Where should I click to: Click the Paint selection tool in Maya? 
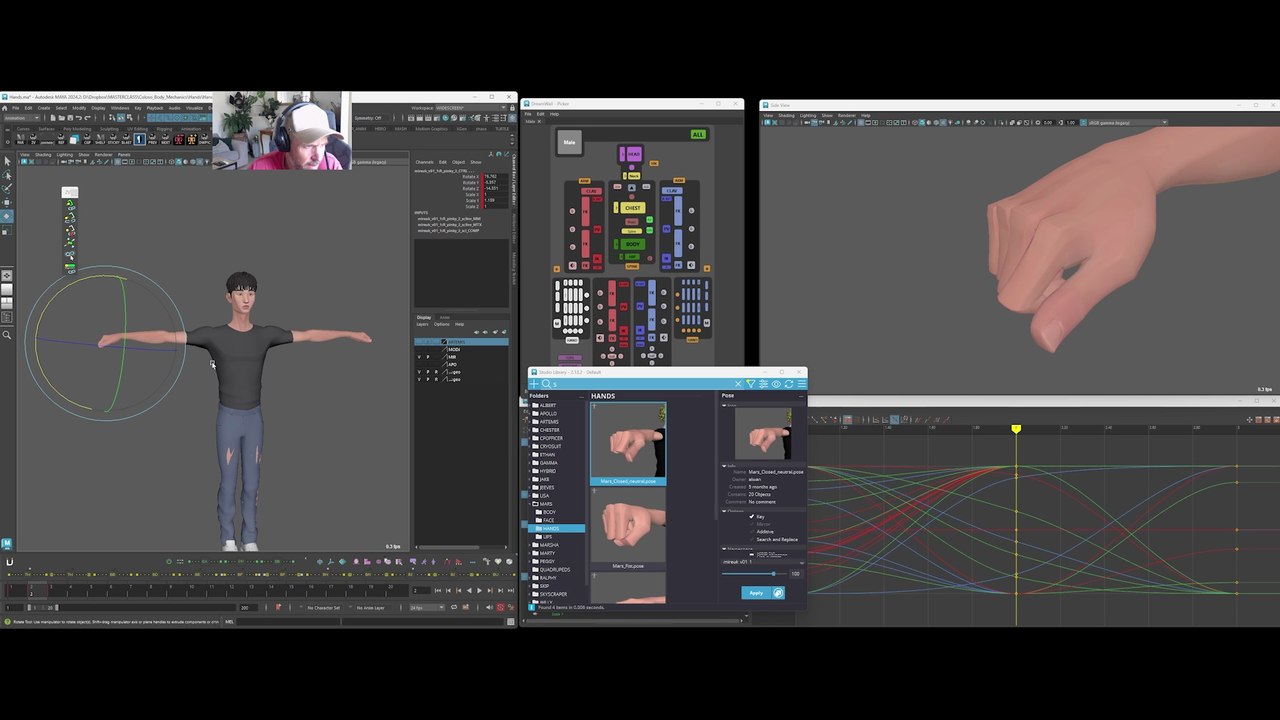coord(7,188)
